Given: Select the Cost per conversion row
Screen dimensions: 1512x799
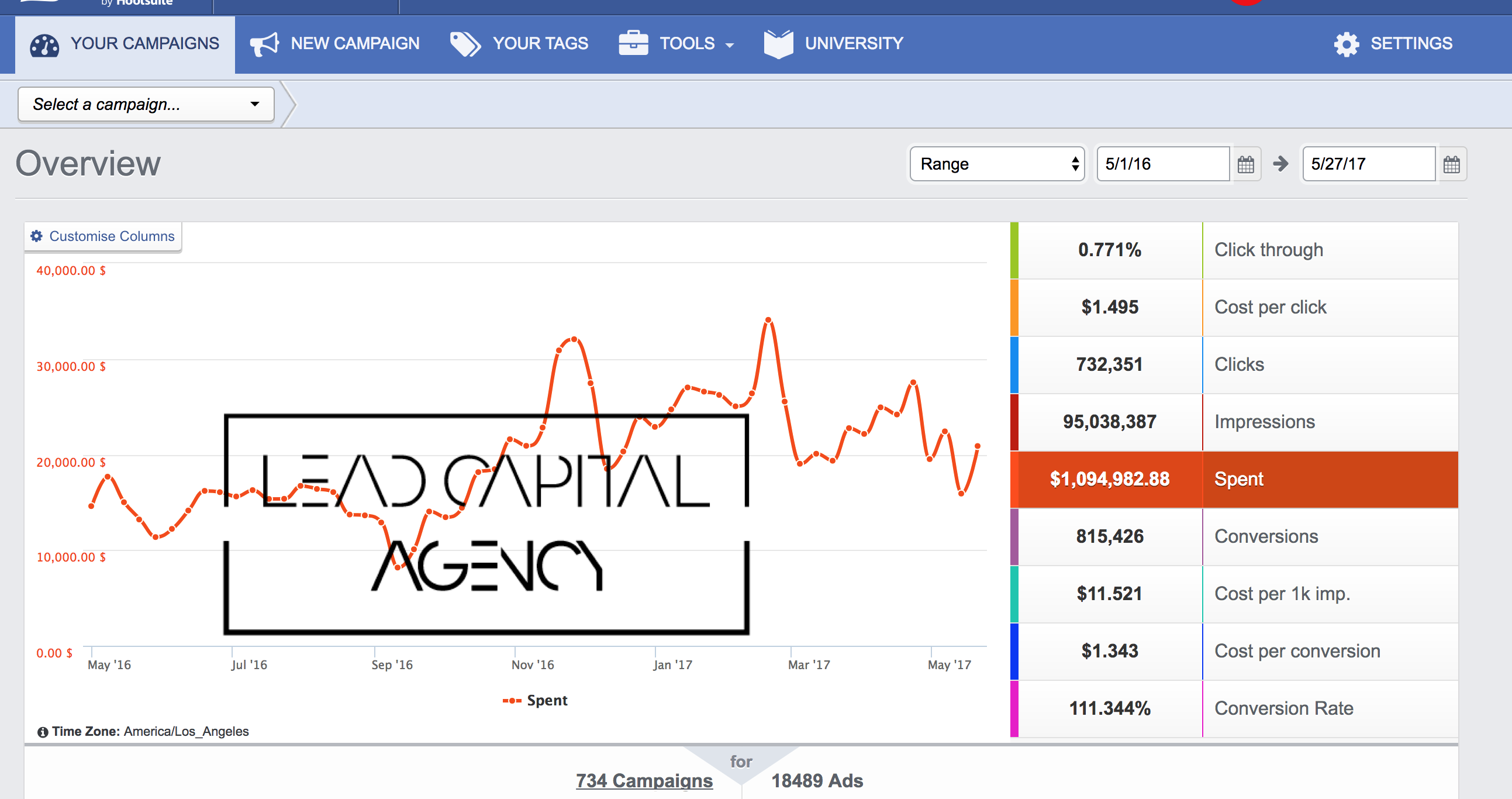Looking at the screenshot, I should tap(1234, 651).
